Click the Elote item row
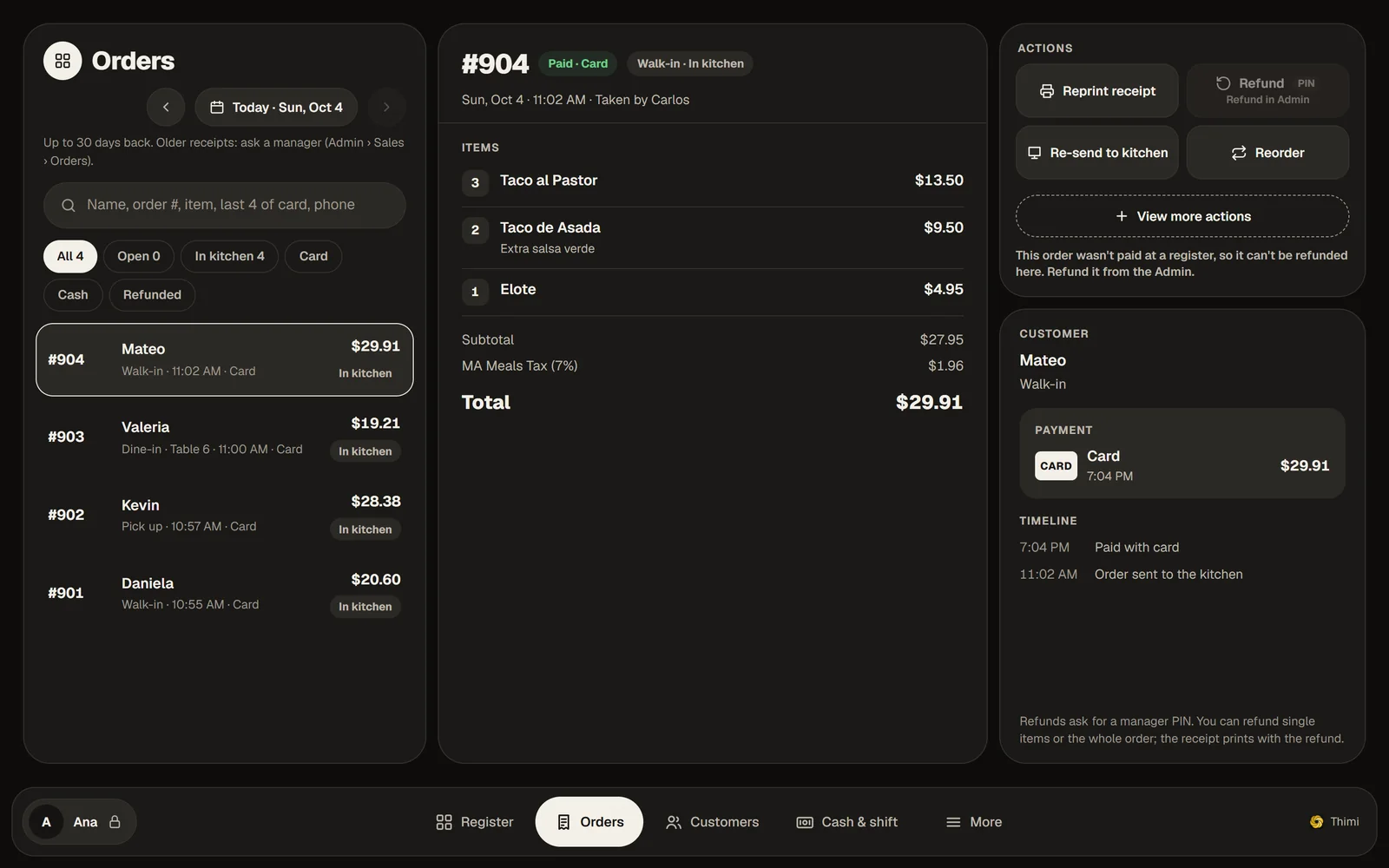This screenshot has height=868, width=1389. coord(713,291)
